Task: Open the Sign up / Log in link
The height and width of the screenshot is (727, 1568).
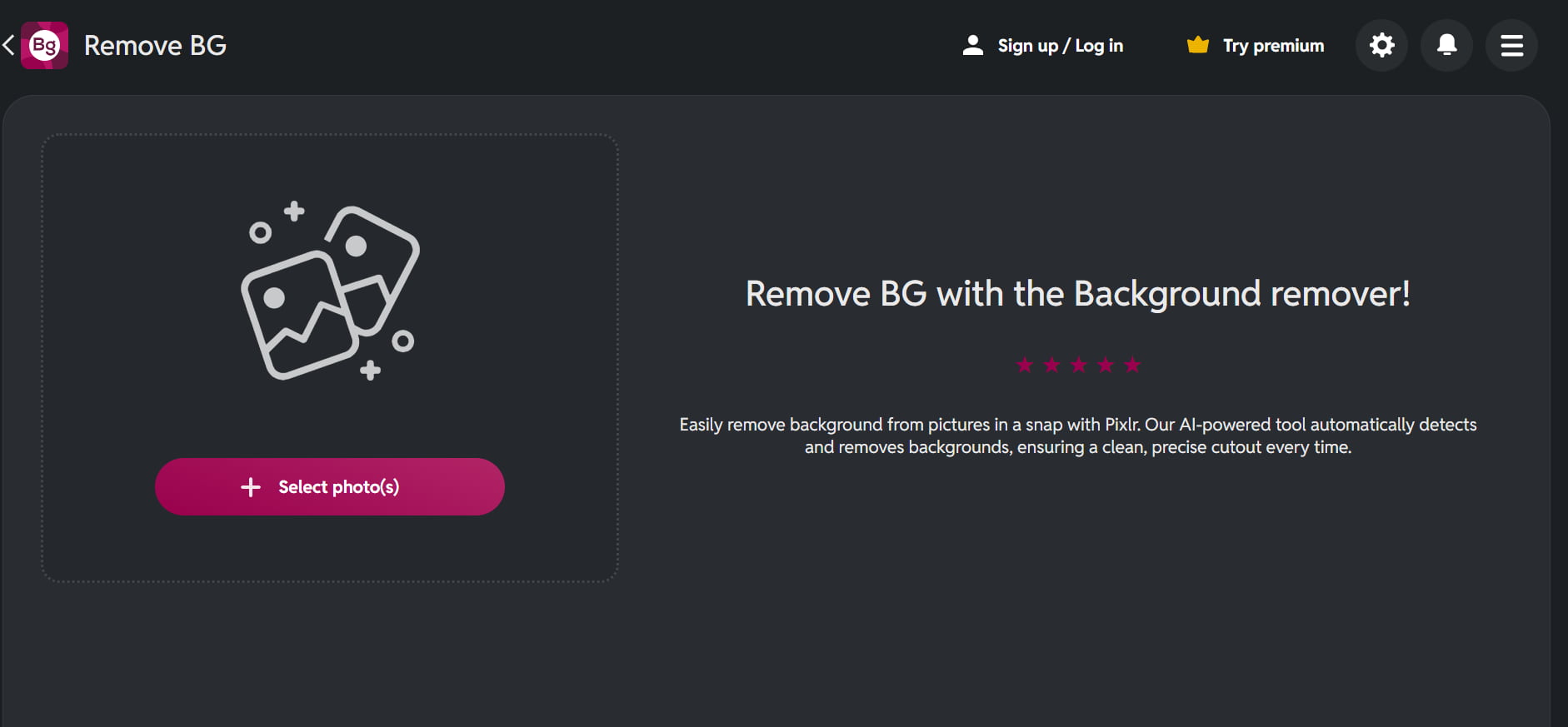Action: (1060, 46)
